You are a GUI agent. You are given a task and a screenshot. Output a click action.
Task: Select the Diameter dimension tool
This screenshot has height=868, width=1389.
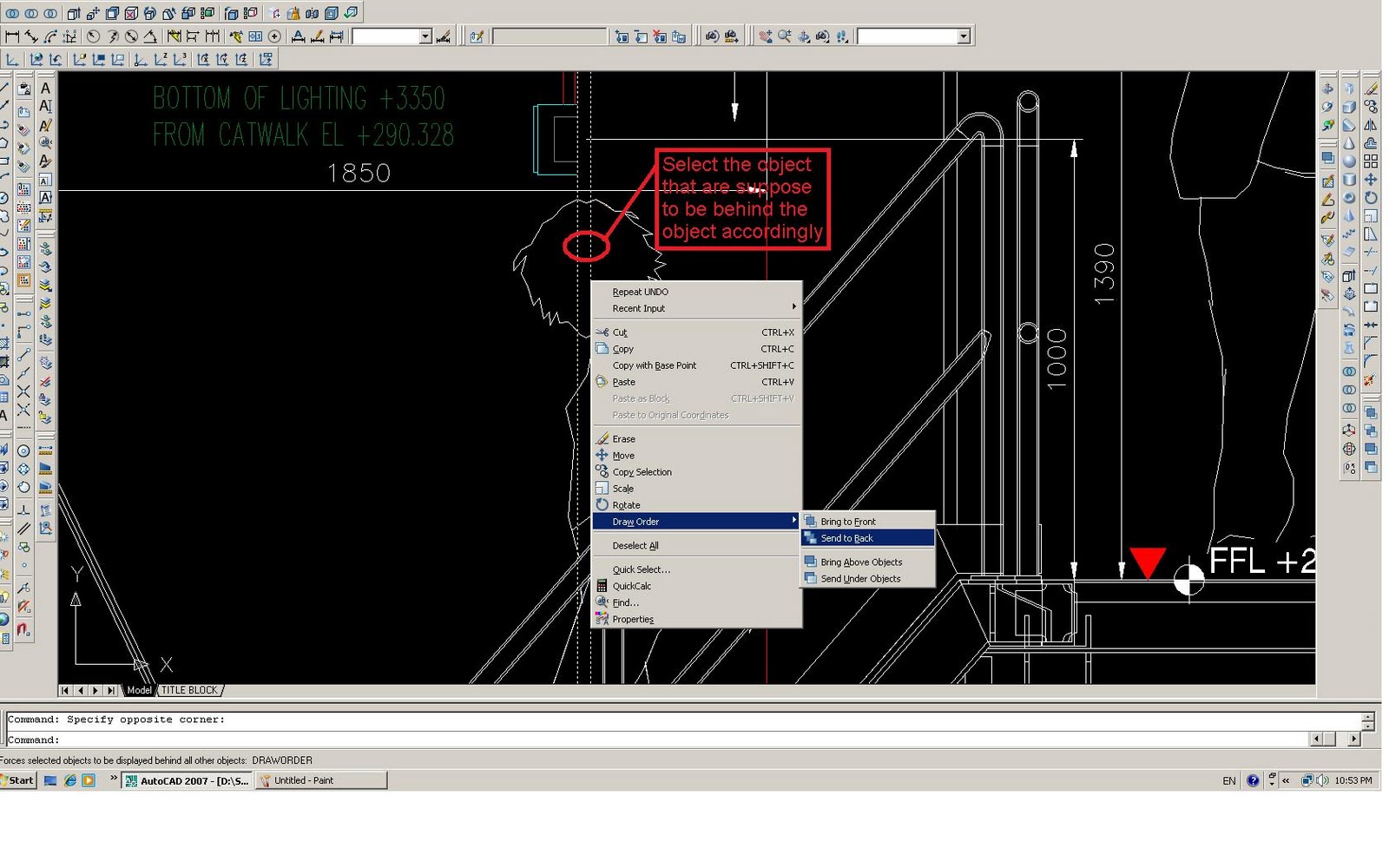[131, 36]
